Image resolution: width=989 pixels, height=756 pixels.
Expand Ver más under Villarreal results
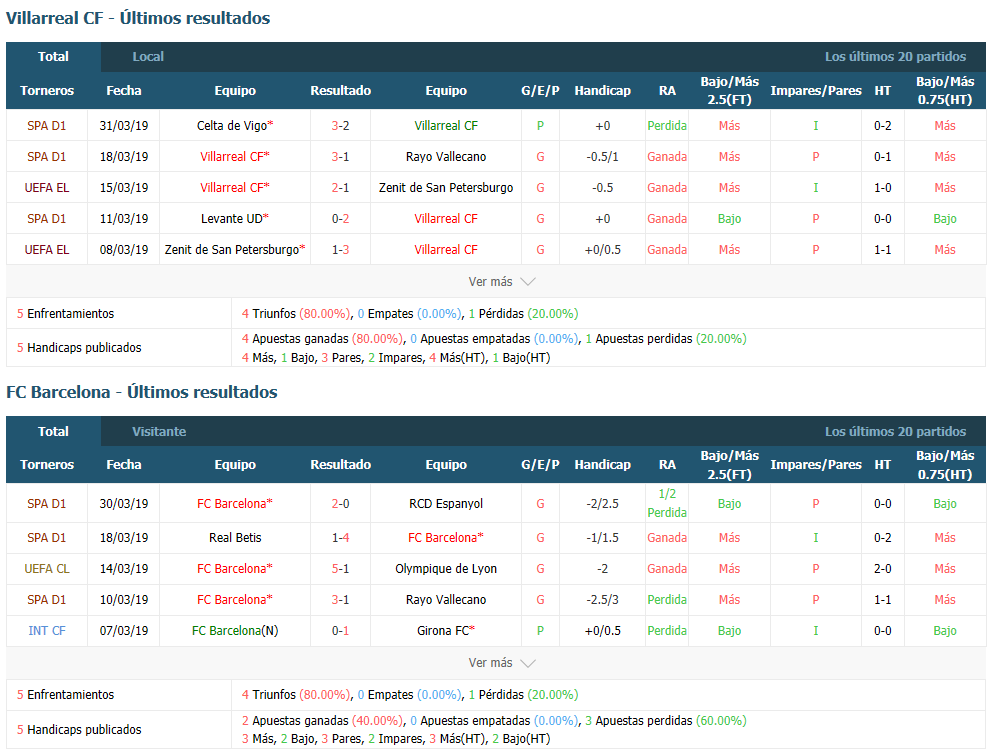coord(501,282)
